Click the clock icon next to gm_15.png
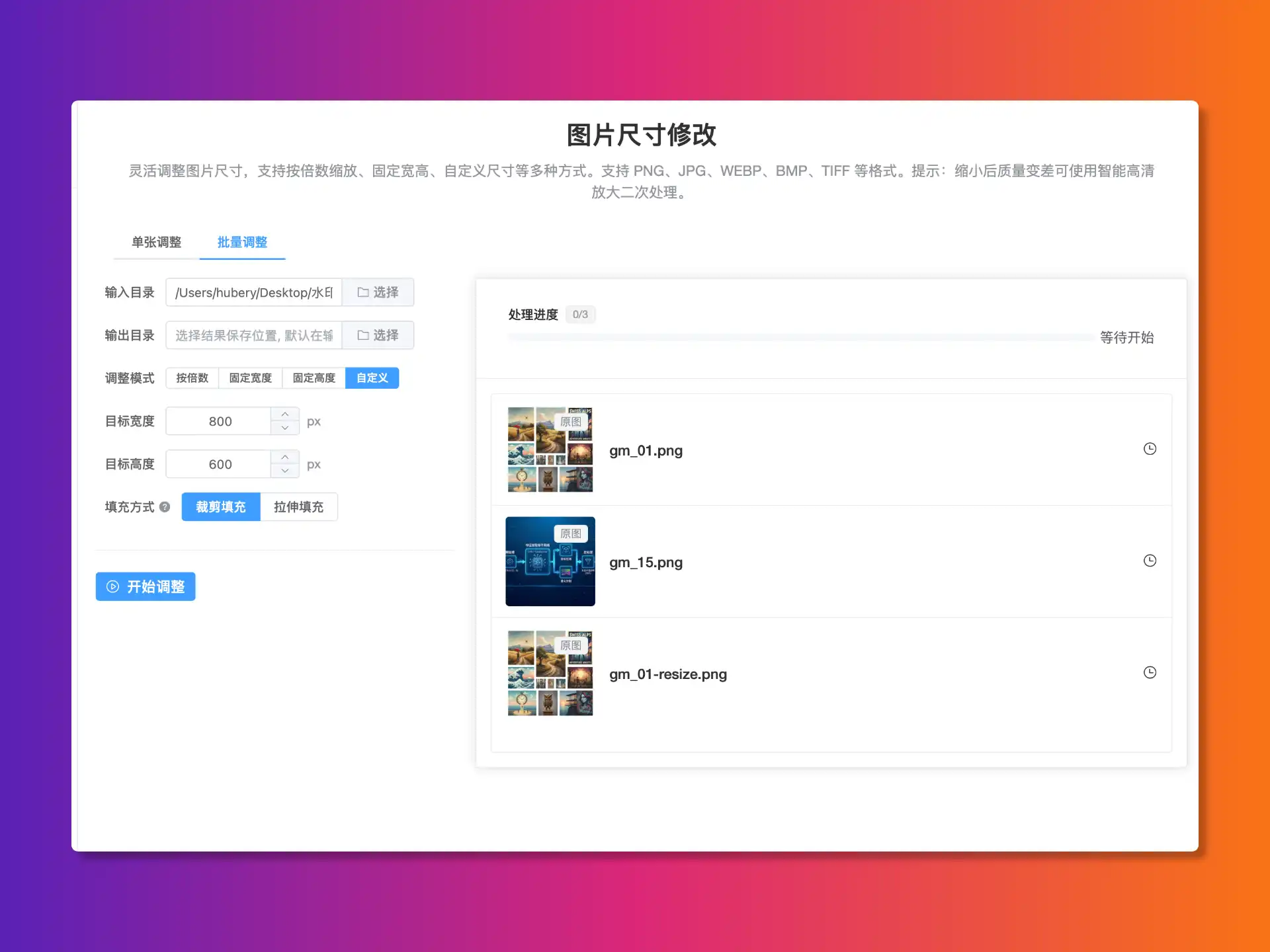Screen dimensions: 1270x952 (1150, 561)
